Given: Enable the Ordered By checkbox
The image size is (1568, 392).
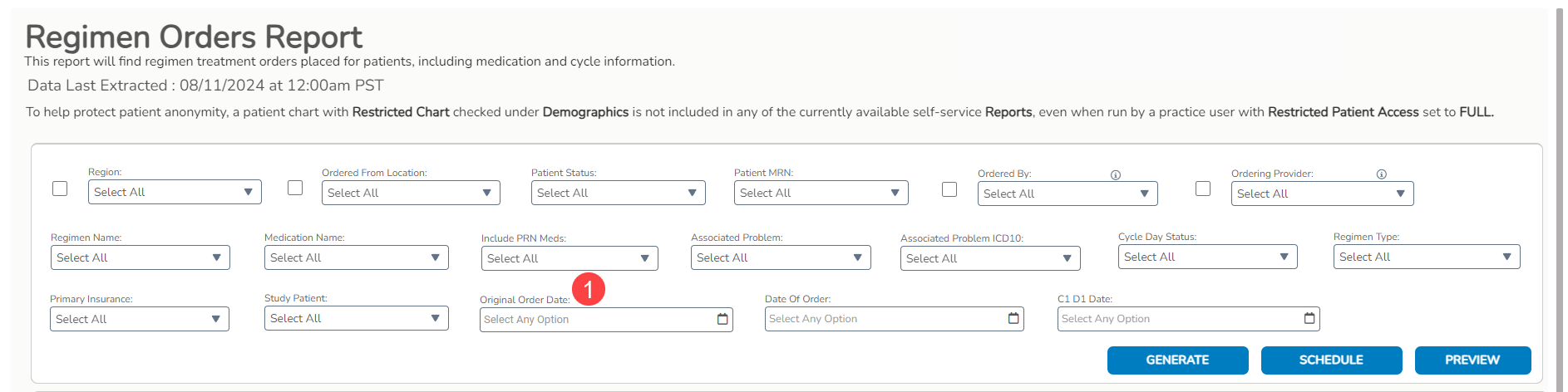Looking at the screenshot, I should 949,189.
